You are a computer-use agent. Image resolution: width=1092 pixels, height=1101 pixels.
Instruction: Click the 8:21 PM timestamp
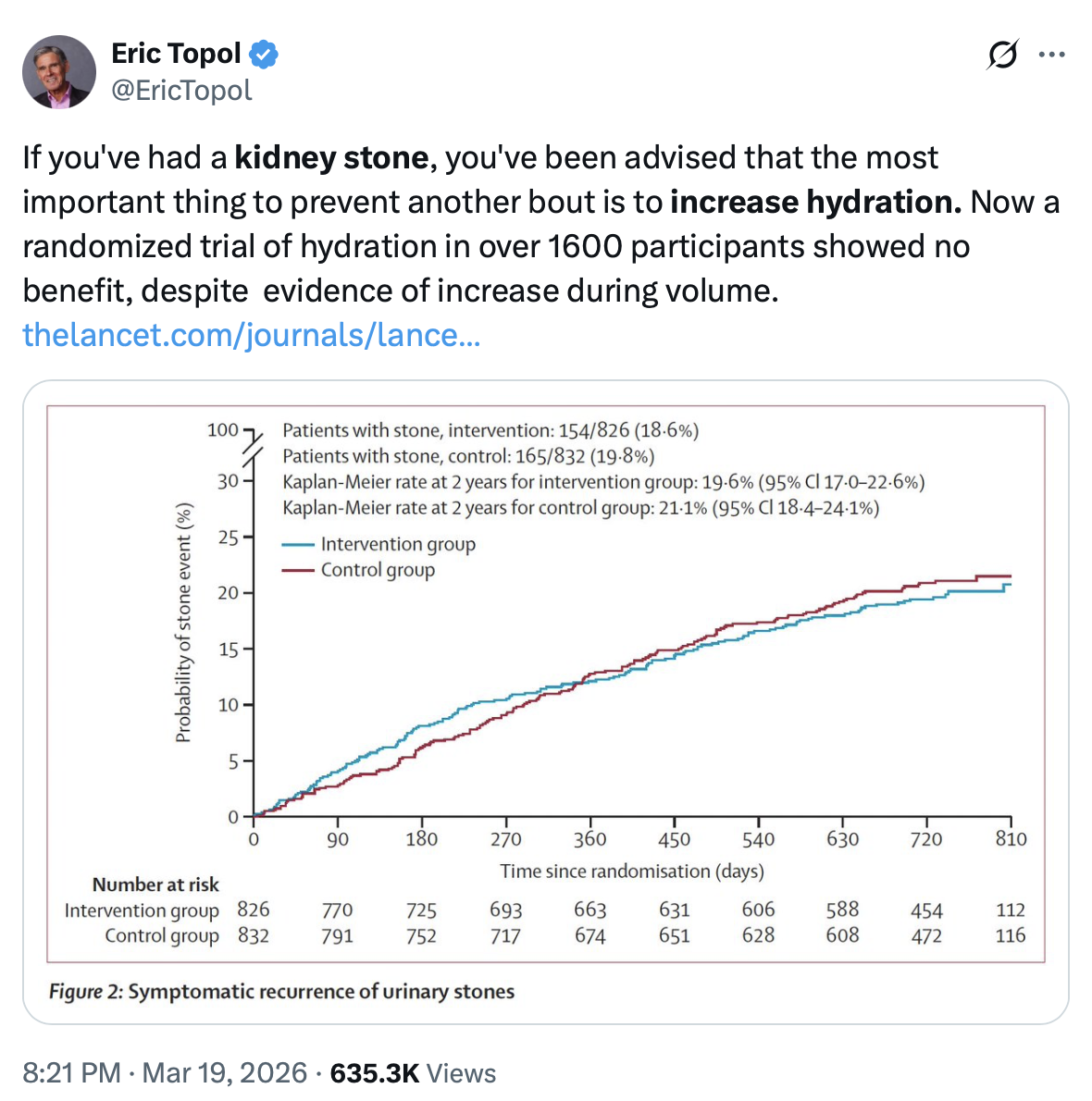coord(71,1073)
